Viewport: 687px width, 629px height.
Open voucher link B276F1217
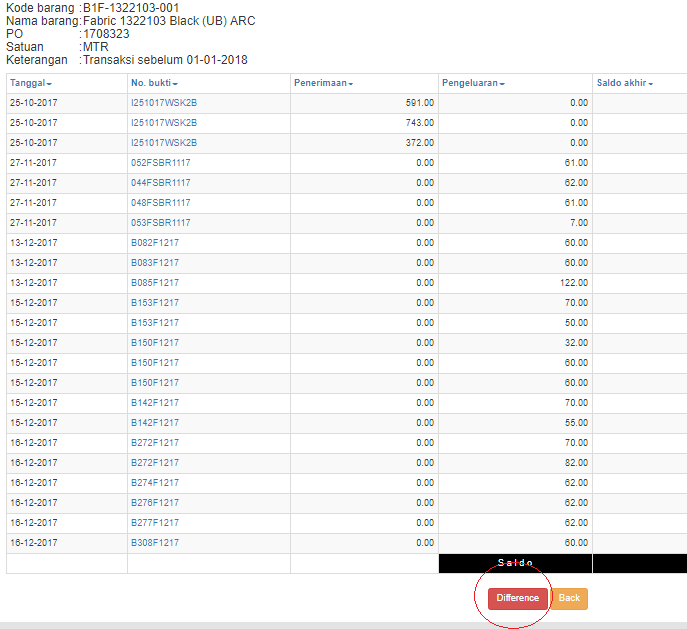pyautogui.click(x=155, y=503)
